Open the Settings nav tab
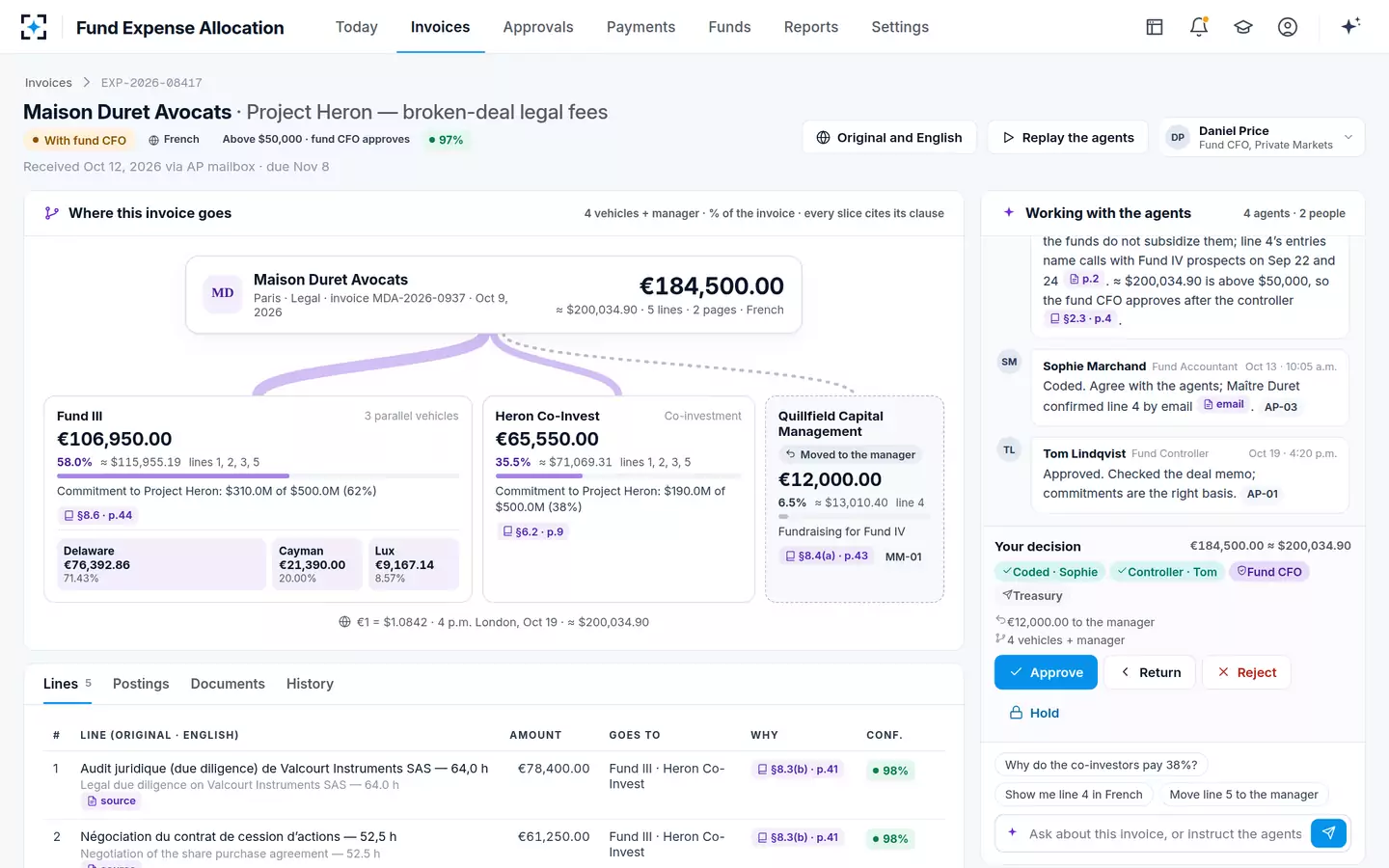Viewport: 1389px width, 868px height. point(900,27)
